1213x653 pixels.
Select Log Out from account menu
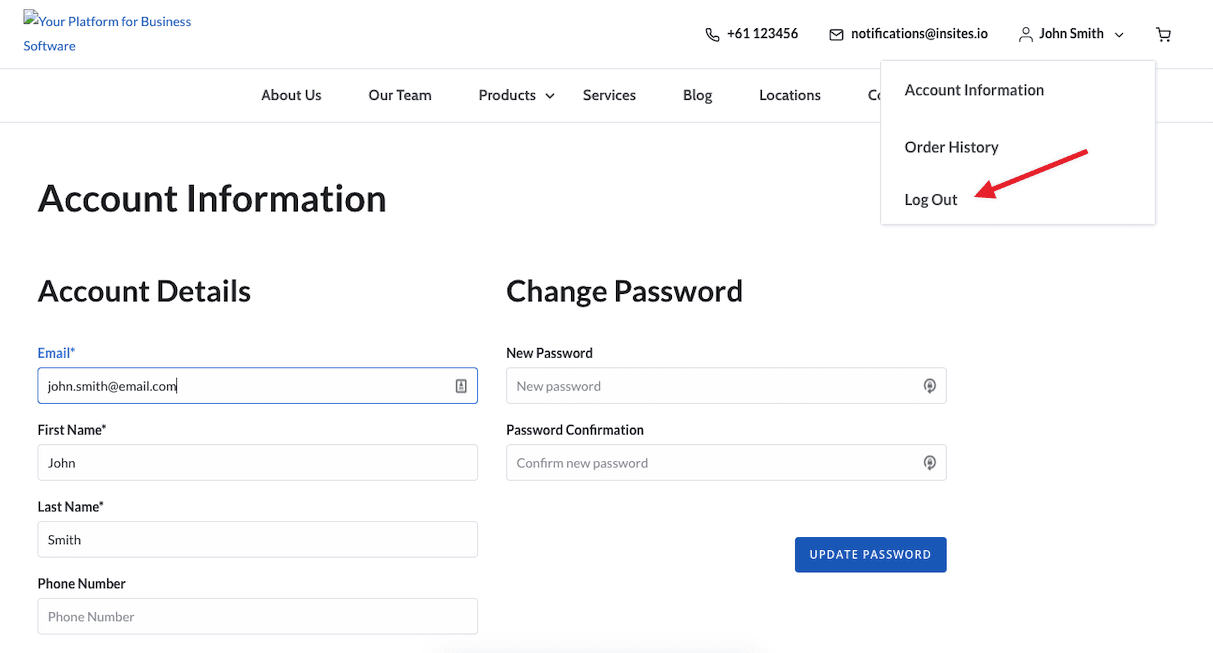[x=931, y=200]
